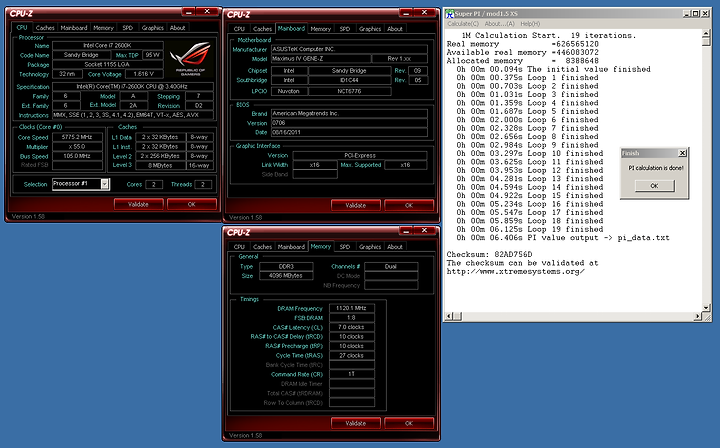720x448 pixels.
Task: Confirm OK in the Finish dialog
Action: click(654, 186)
